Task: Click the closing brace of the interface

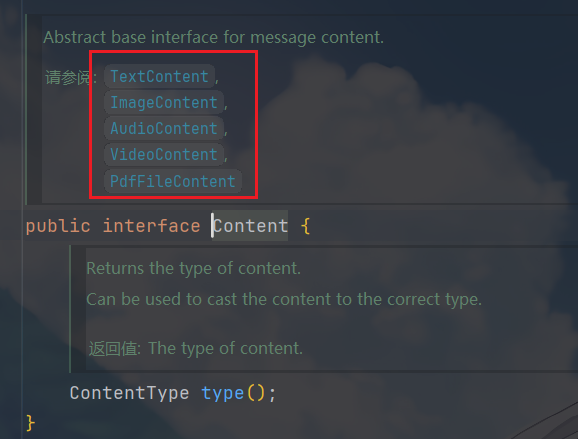Action: pyautogui.click(x=30, y=422)
